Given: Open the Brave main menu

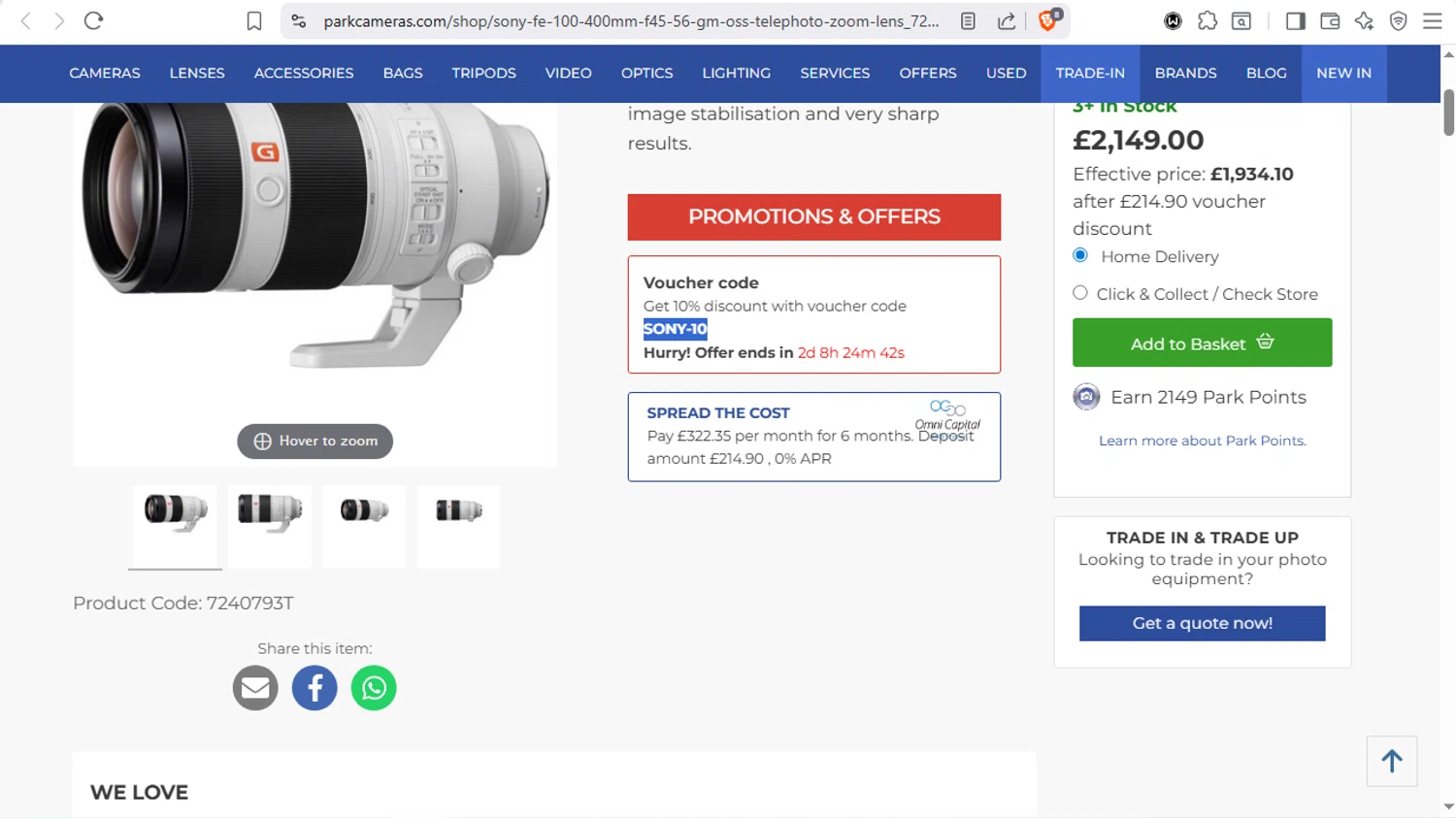Looking at the screenshot, I should (x=1432, y=21).
